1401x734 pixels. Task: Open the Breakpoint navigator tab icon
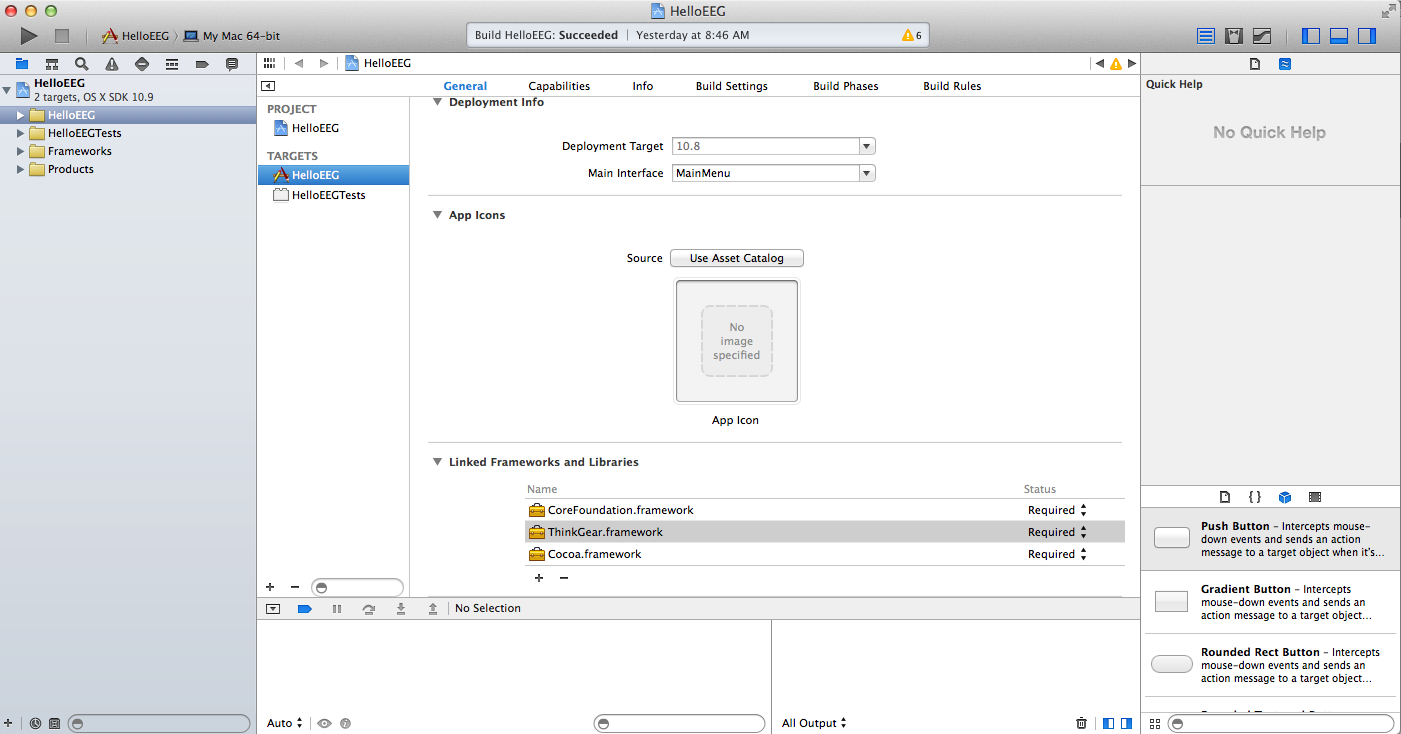[201, 64]
